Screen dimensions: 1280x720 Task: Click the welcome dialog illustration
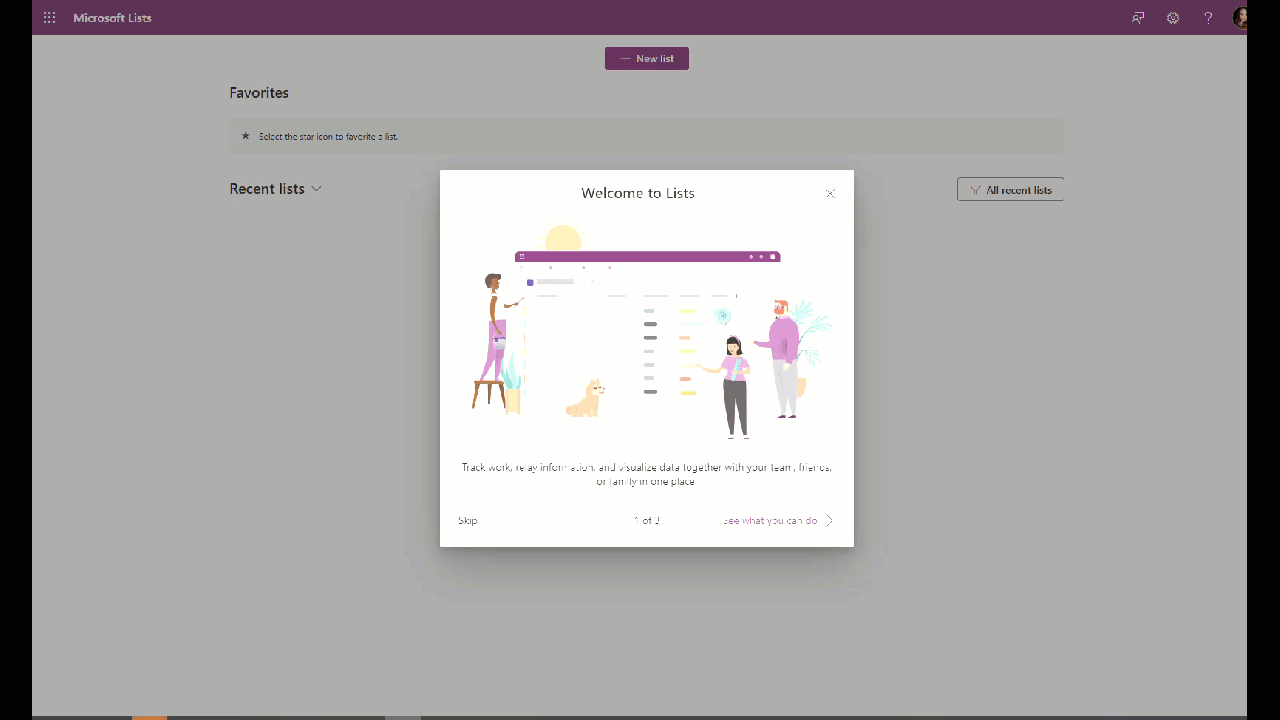point(646,340)
